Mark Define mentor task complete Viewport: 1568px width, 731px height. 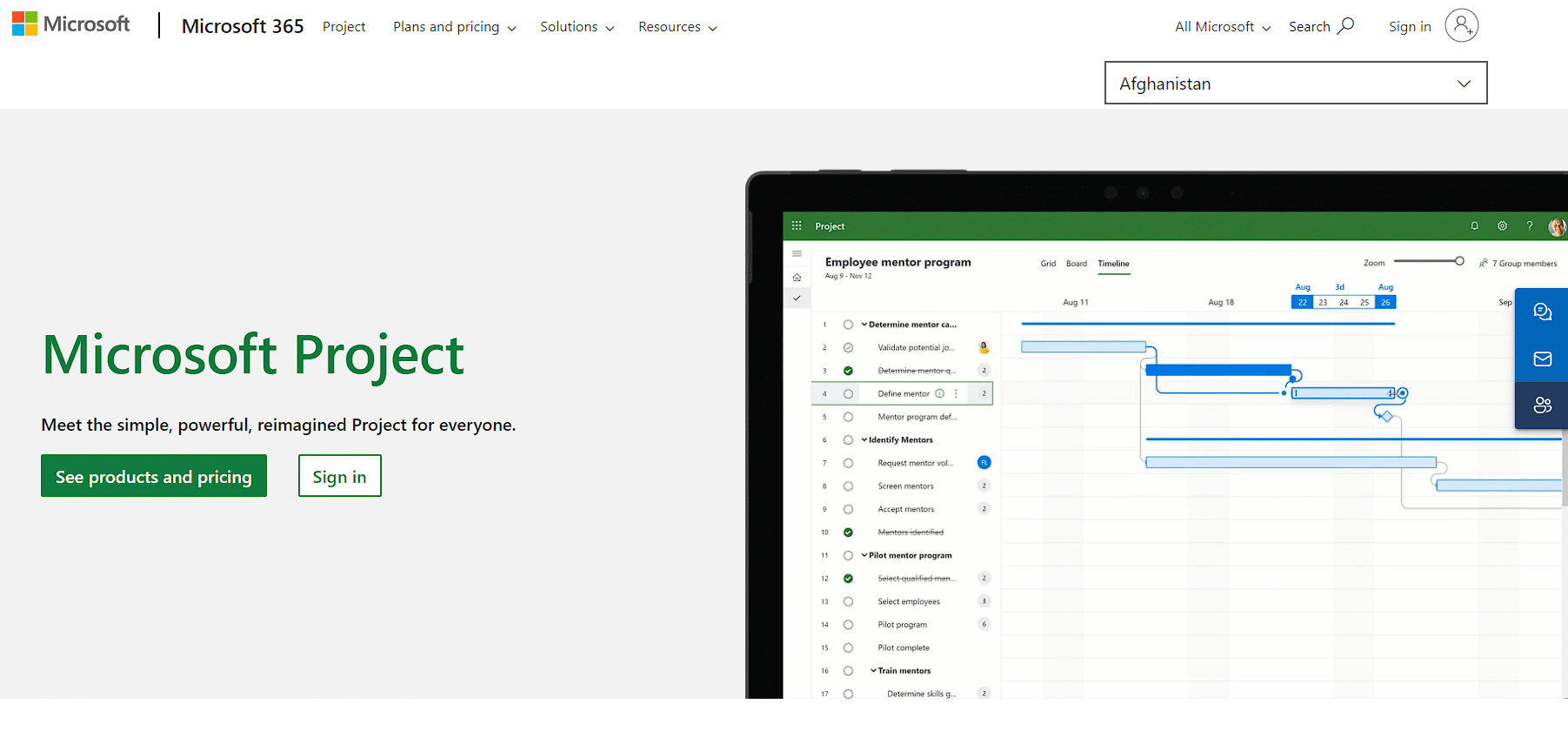pyautogui.click(x=848, y=393)
